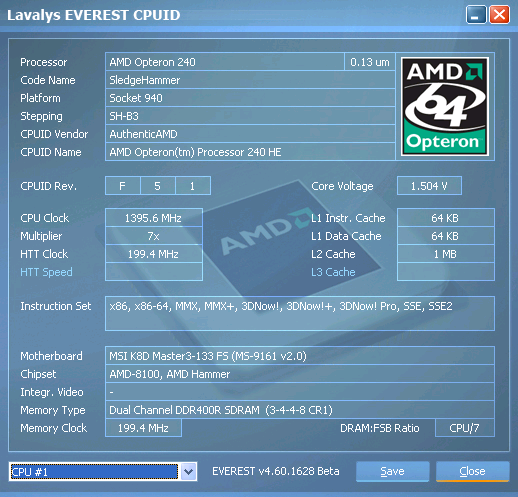Image resolution: width=518 pixels, height=497 pixels.
Task: Click the L2 Cache 1 MB value
Action: point(446,254)
